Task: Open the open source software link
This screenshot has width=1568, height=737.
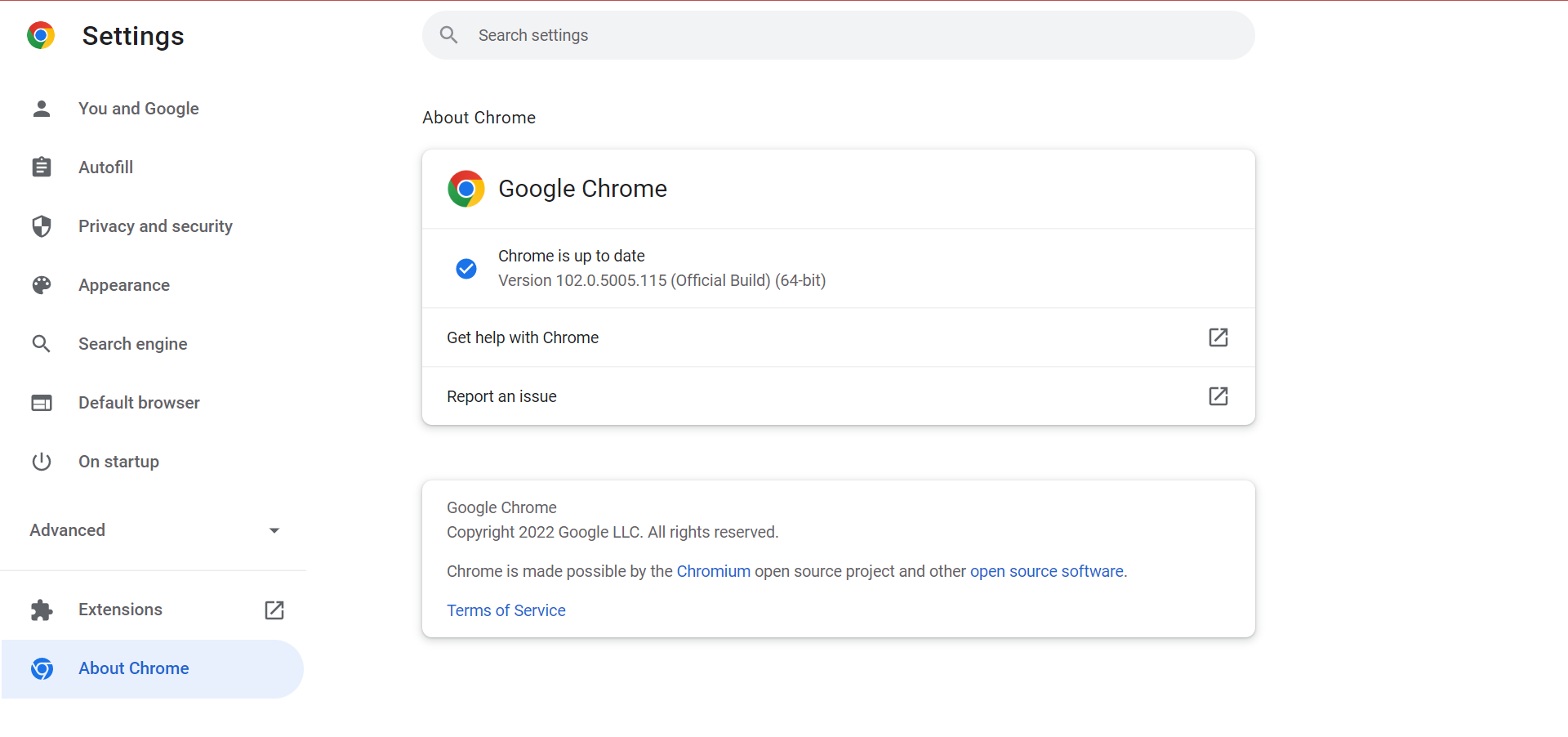Action: [1047, 571]
